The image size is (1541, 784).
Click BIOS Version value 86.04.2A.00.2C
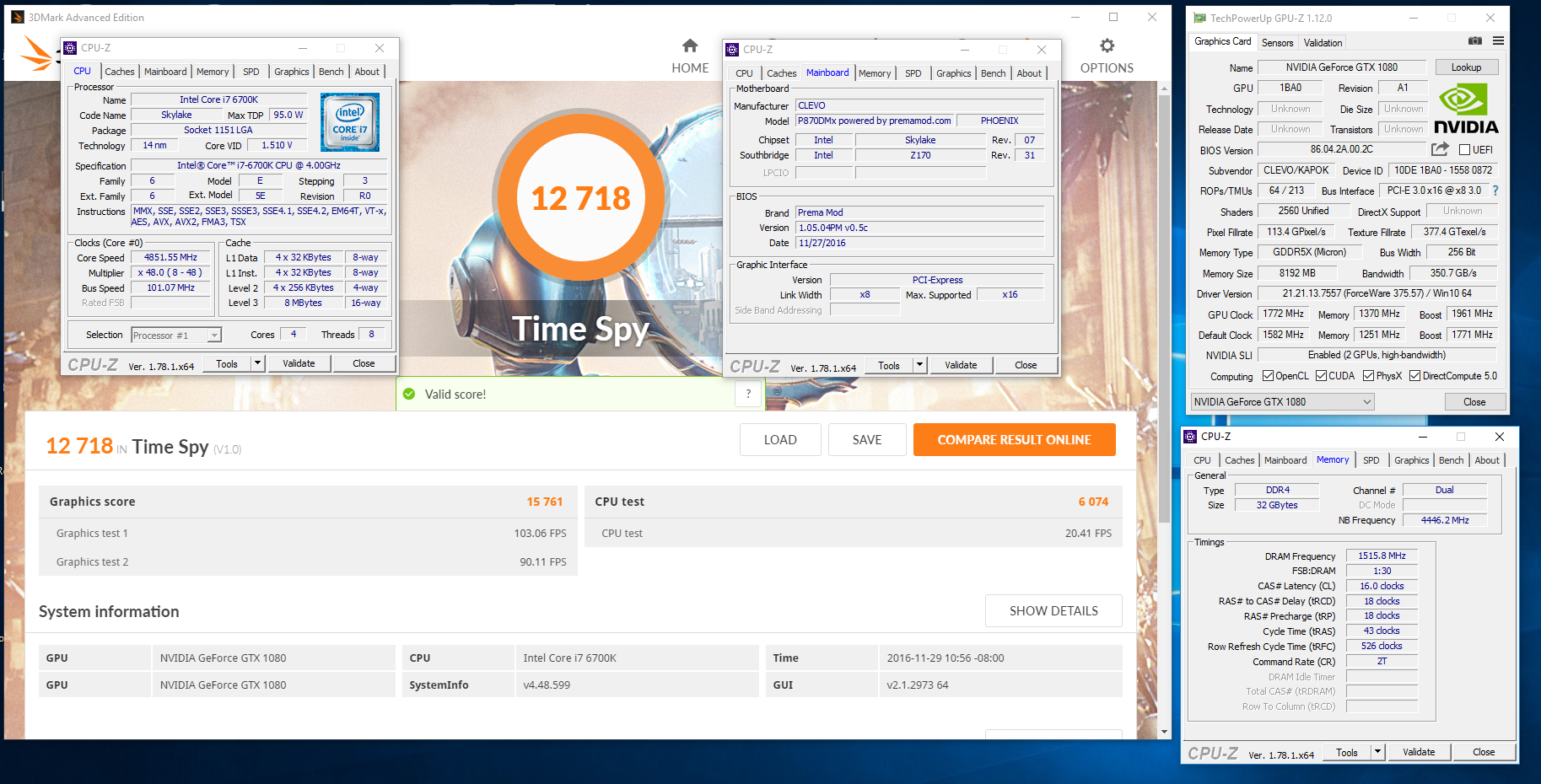point(1341,149)
